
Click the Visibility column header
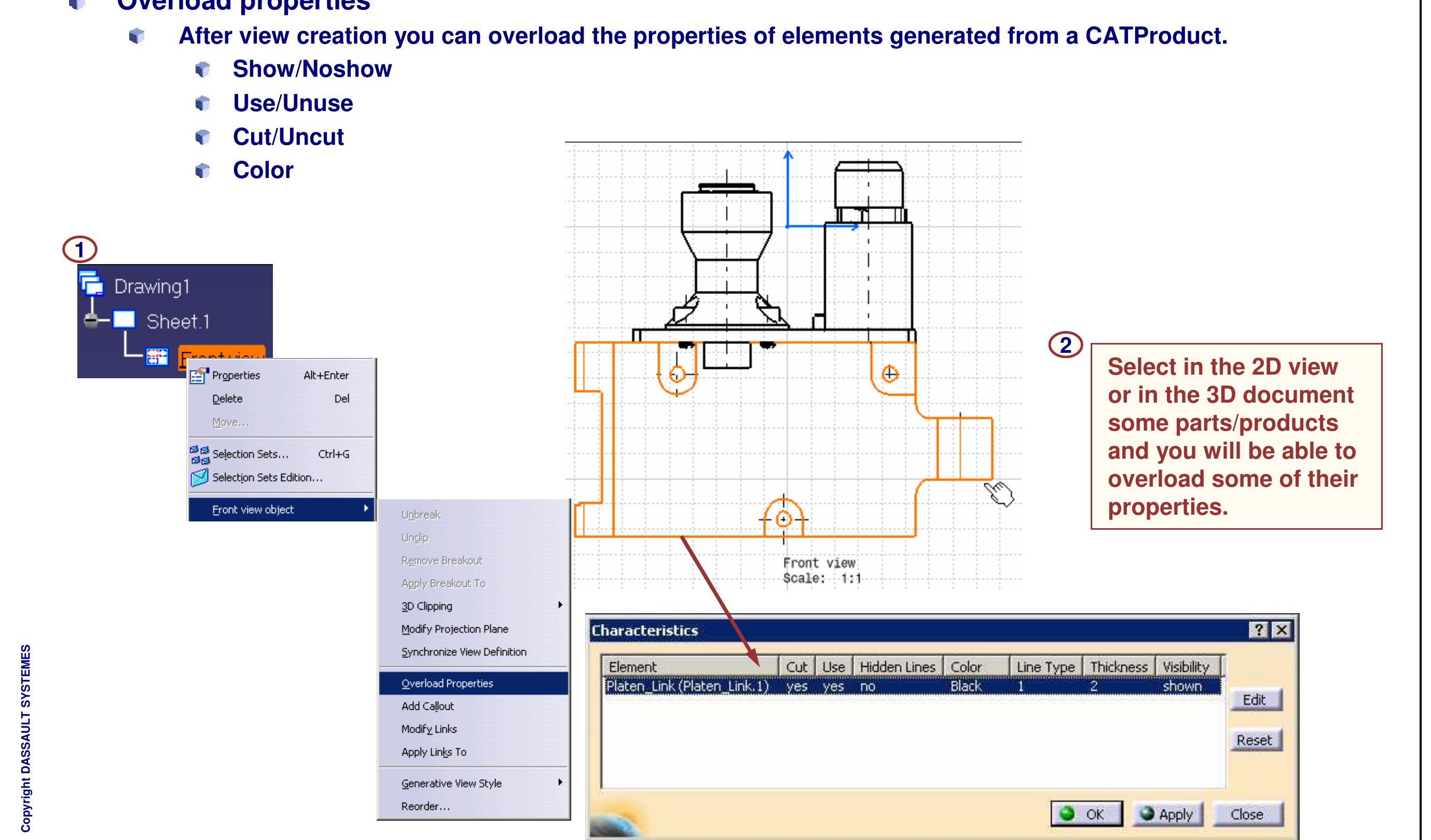coord(1187,667)
